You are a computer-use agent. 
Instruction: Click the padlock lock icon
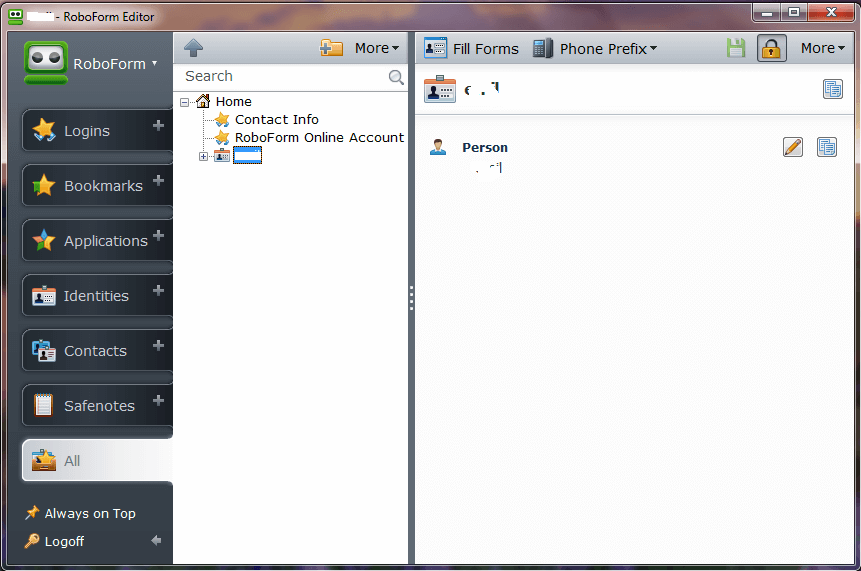771,48
